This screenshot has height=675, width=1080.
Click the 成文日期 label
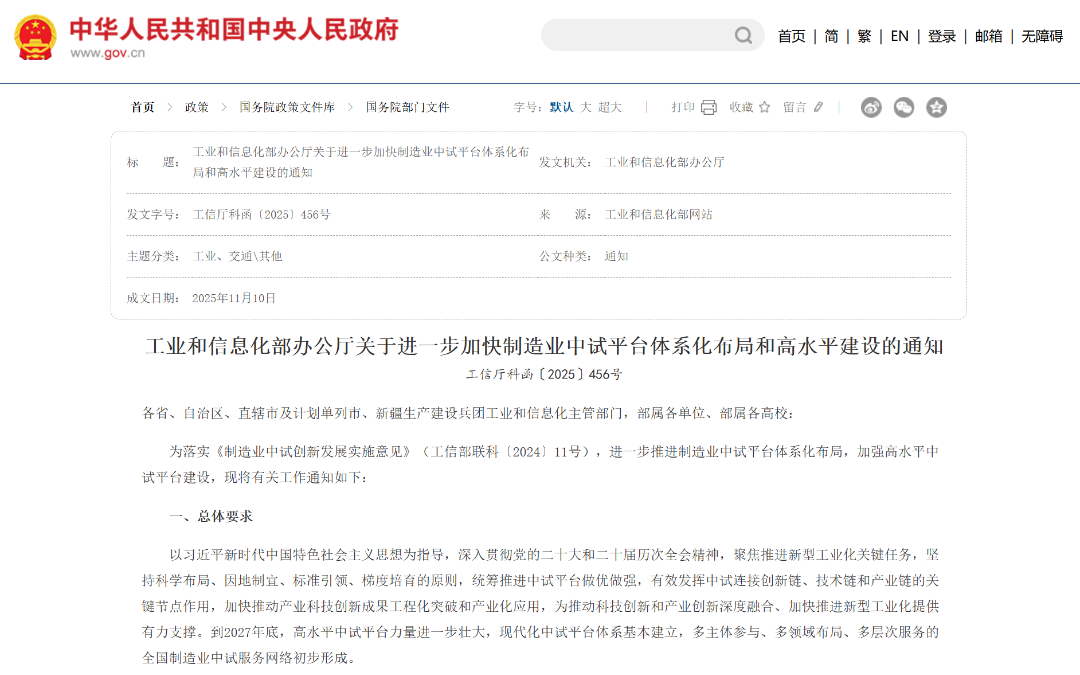153,298
